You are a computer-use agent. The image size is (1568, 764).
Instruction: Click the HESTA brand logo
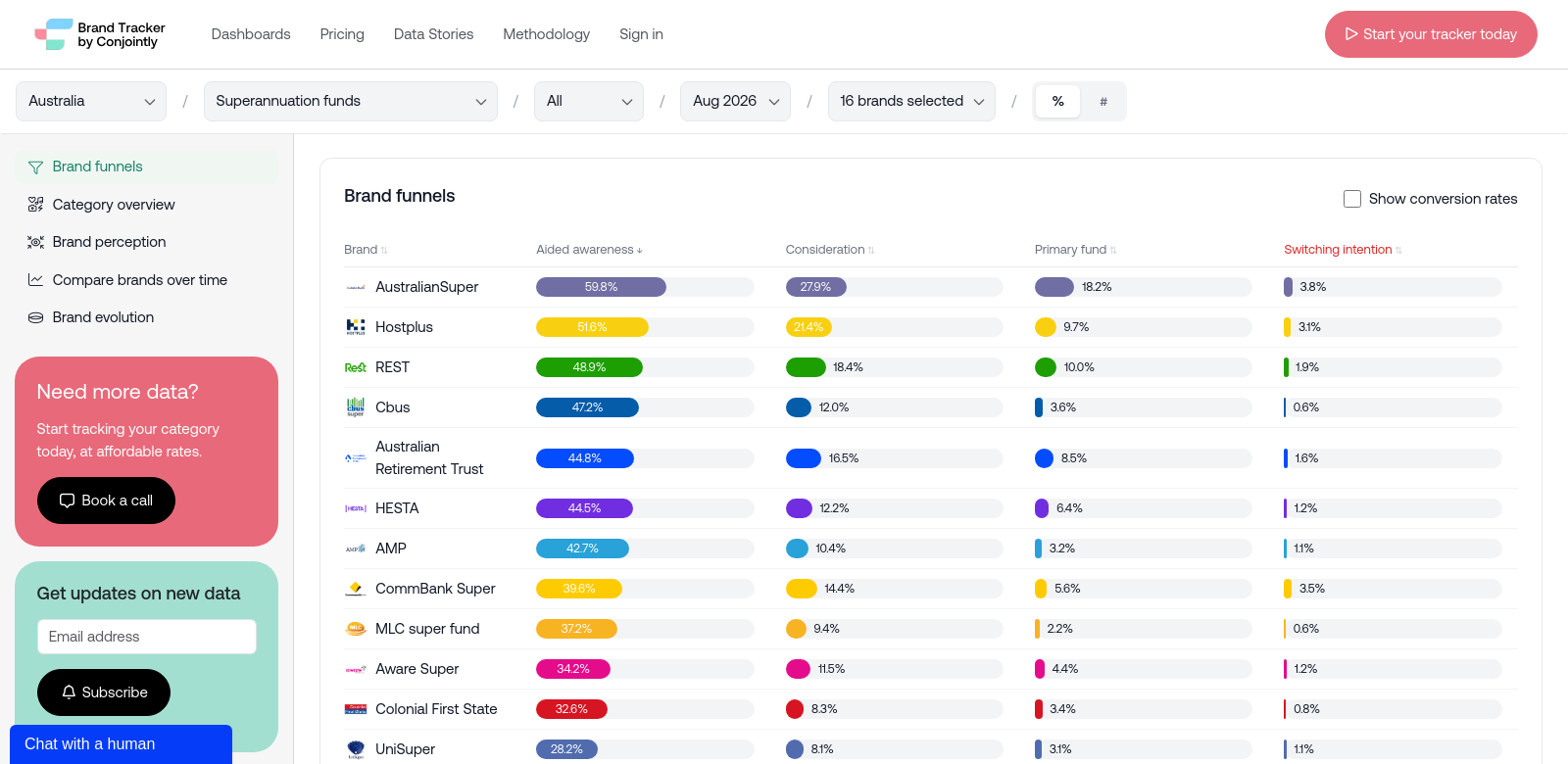pos(356,508)
